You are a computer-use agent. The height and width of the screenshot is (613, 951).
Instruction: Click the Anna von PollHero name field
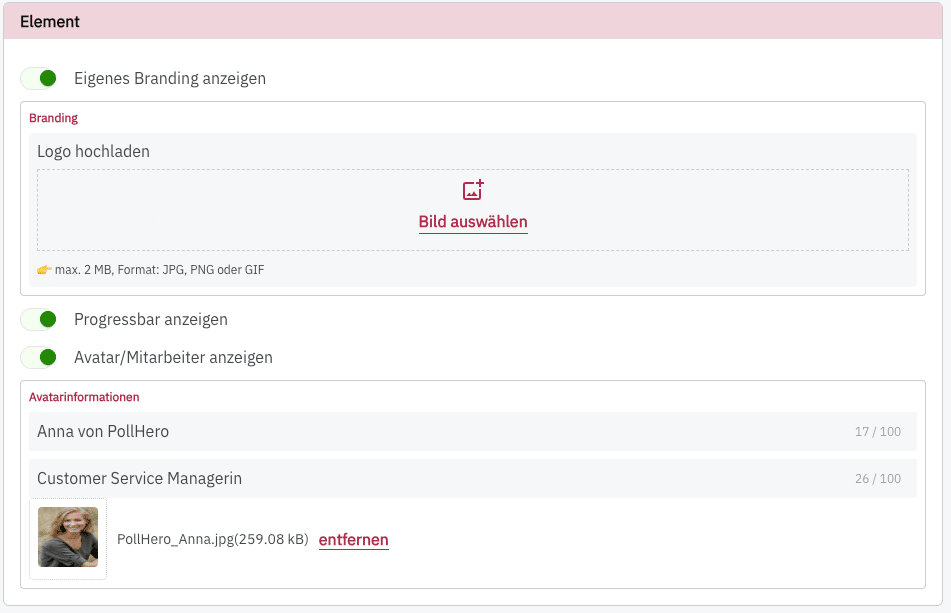pyautogui.click(x=400, y=432)
